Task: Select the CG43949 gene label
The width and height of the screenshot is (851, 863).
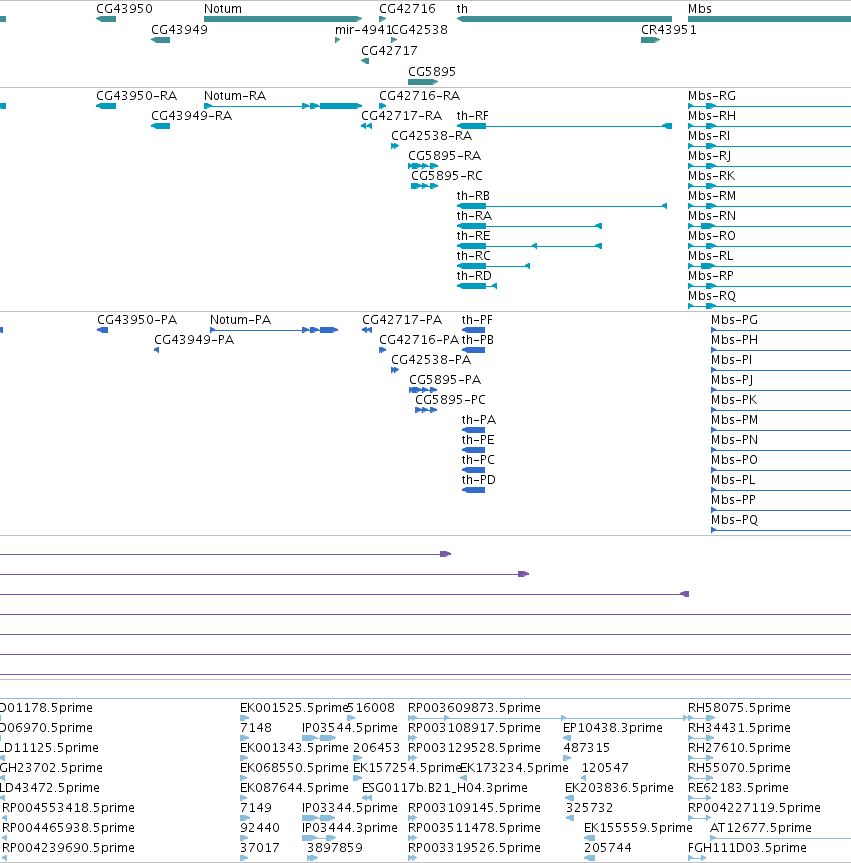Action: tap(179, 30)
